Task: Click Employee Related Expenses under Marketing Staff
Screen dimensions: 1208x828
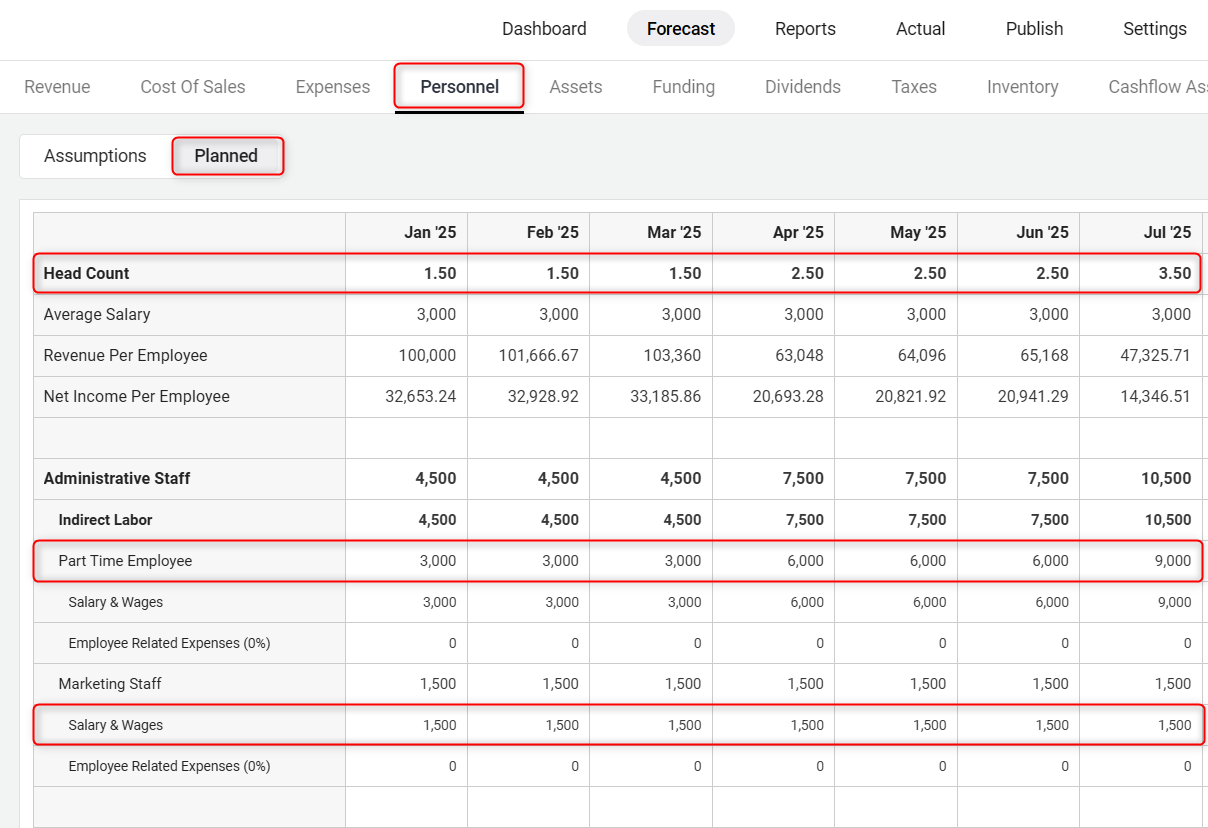Action: click(x=170, y=766)
